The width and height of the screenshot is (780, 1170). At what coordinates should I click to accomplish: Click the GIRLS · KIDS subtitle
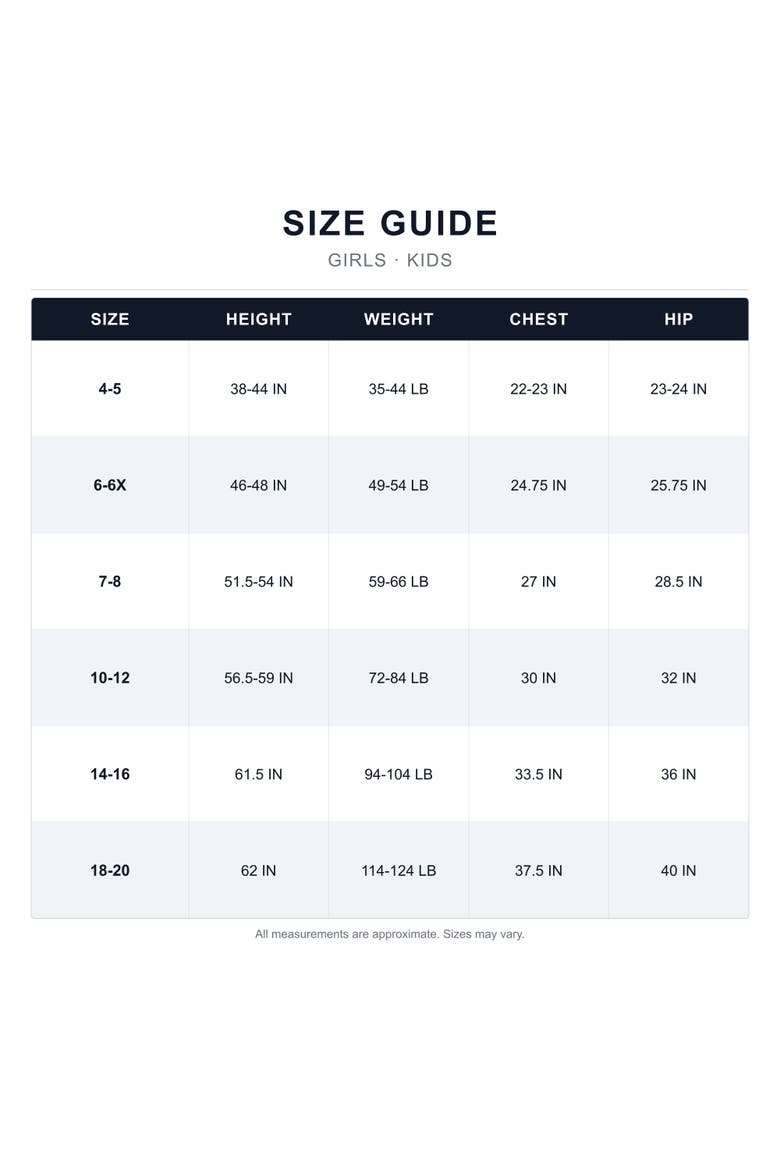click(x=390, y=260)
